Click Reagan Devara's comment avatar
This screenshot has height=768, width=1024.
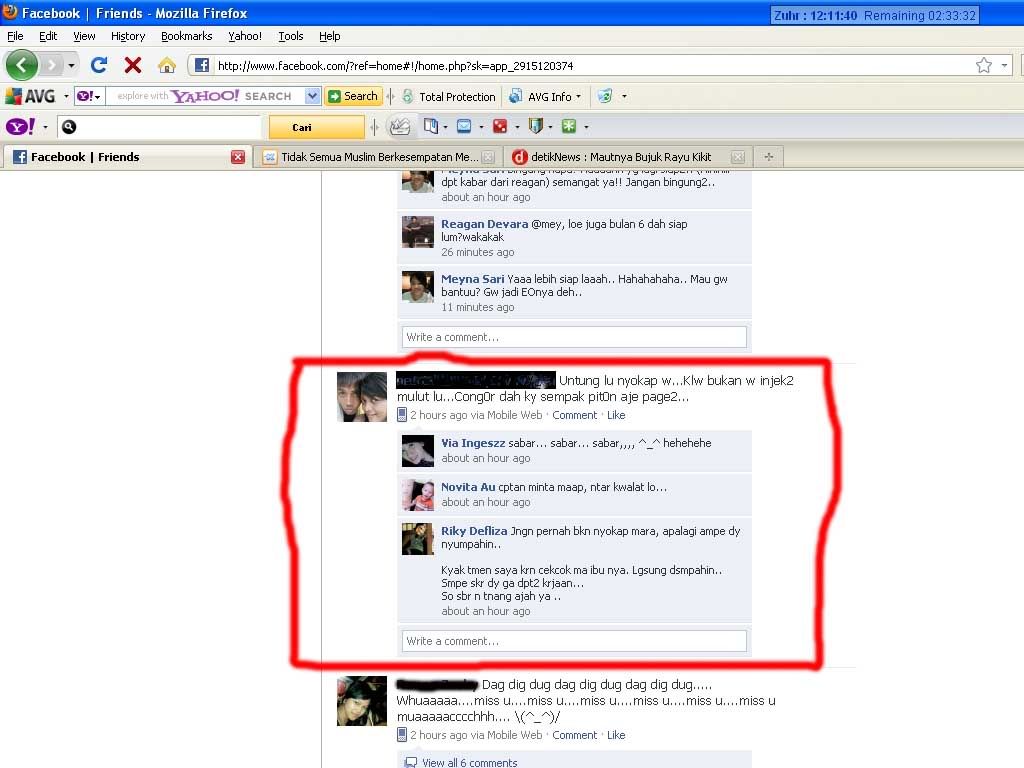(417, 232)
